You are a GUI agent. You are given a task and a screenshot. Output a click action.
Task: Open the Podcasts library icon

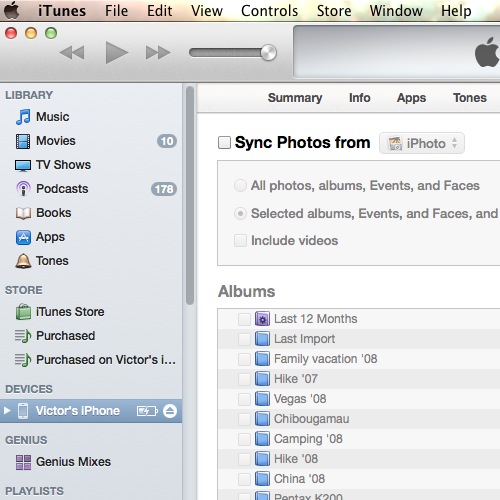[x=23, y=189]
